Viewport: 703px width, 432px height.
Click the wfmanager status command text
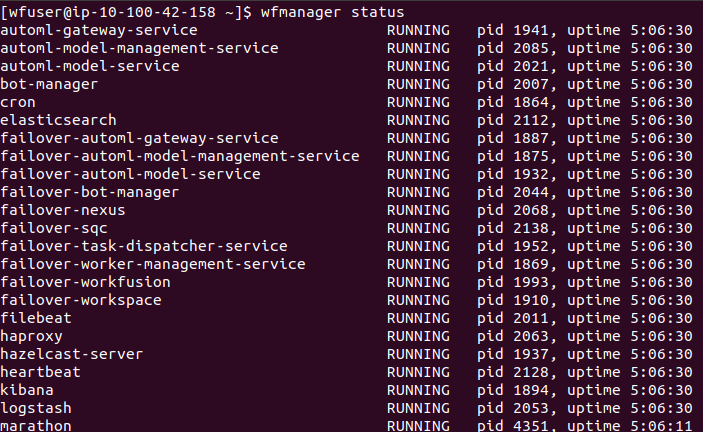332,12
